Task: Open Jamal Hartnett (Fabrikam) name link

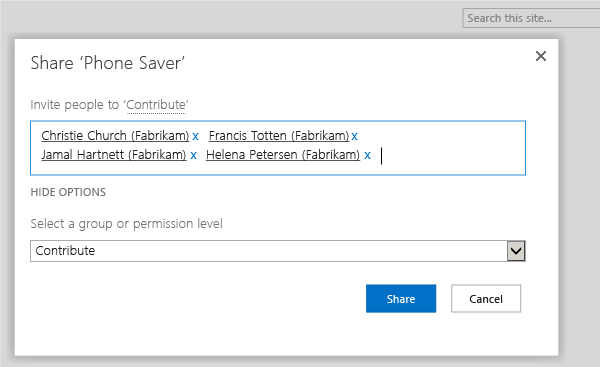Action: (x=114, y=155)
